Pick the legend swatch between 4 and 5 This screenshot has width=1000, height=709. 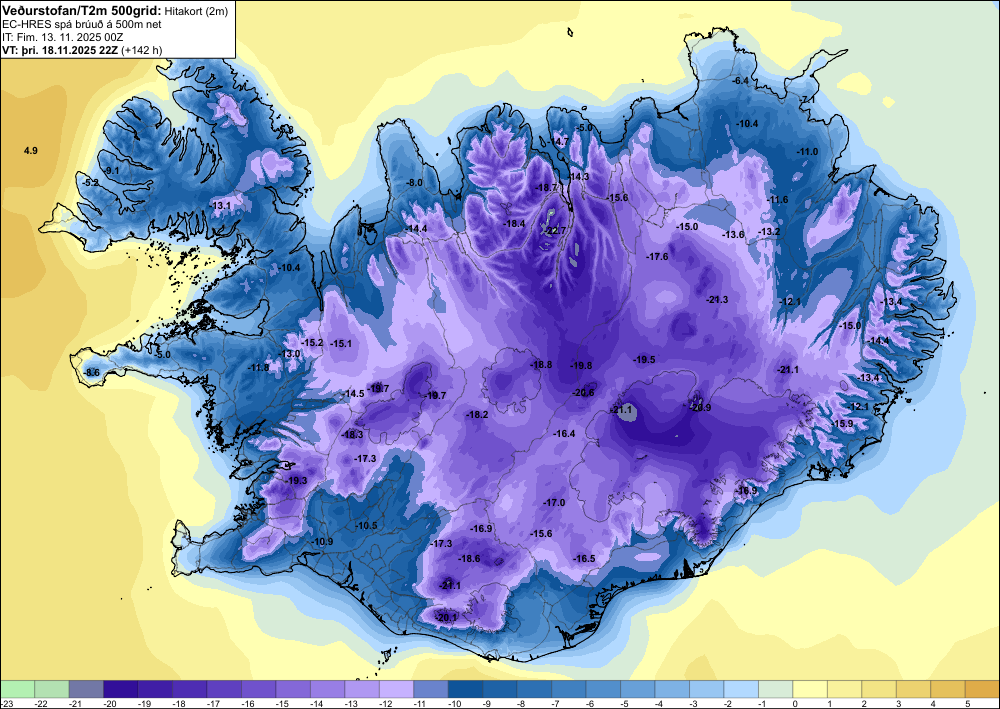[x=948, y=689]
